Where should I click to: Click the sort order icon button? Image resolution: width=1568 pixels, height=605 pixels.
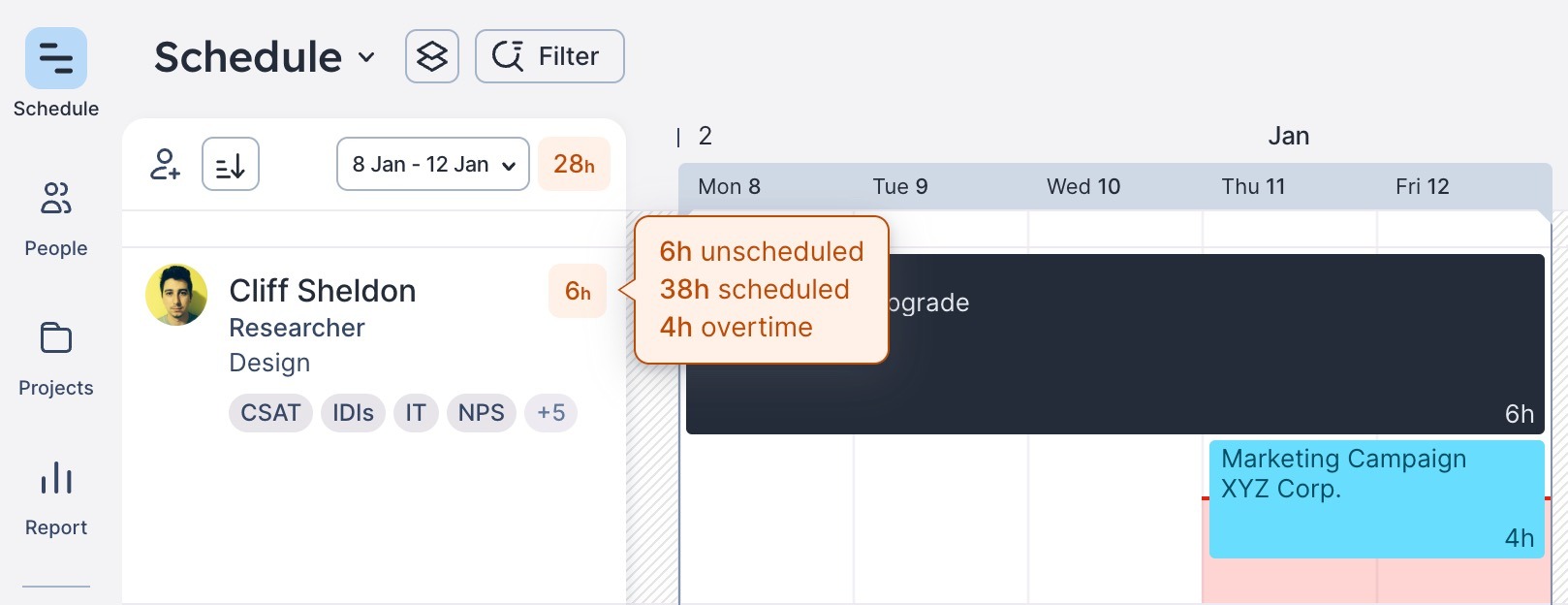click(231, 164)
